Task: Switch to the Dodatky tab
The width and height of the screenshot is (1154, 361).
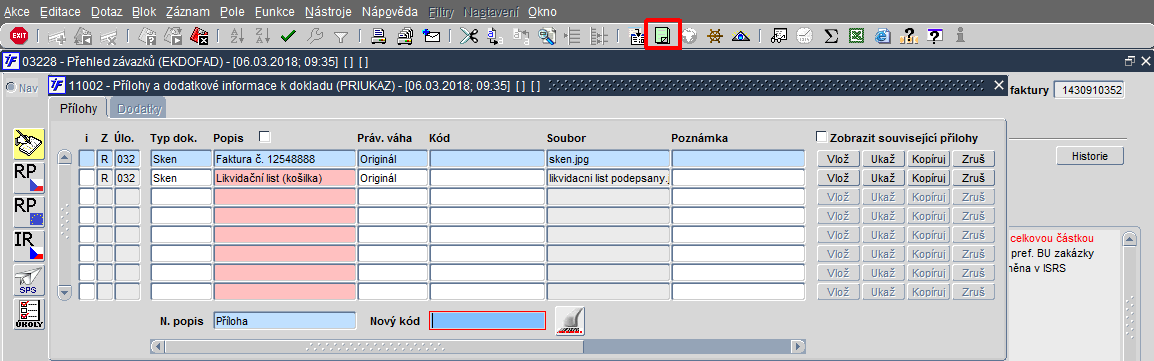Action: pyautogui.click(x=139, y=109)
